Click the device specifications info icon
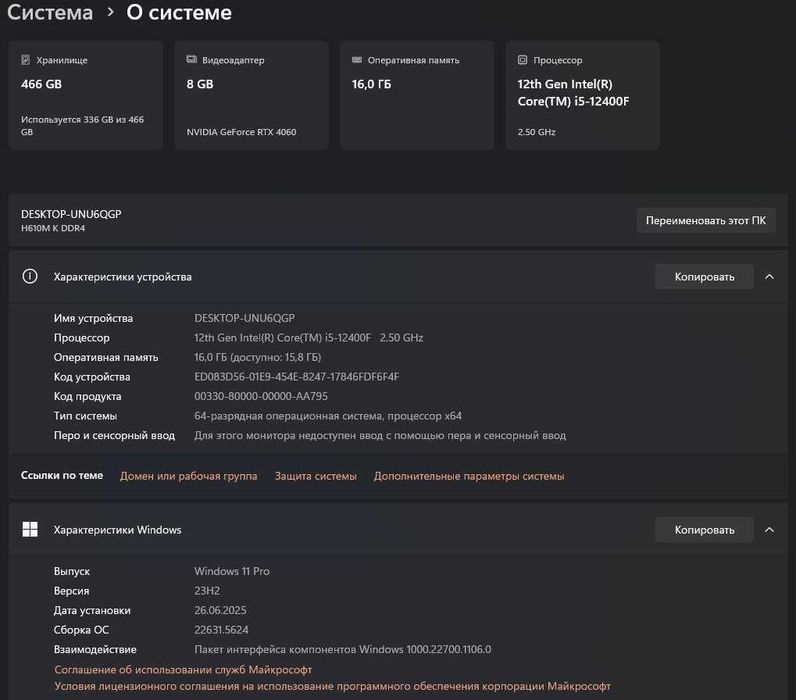Viewport: 796px width, 700px height. pos(30,277)
